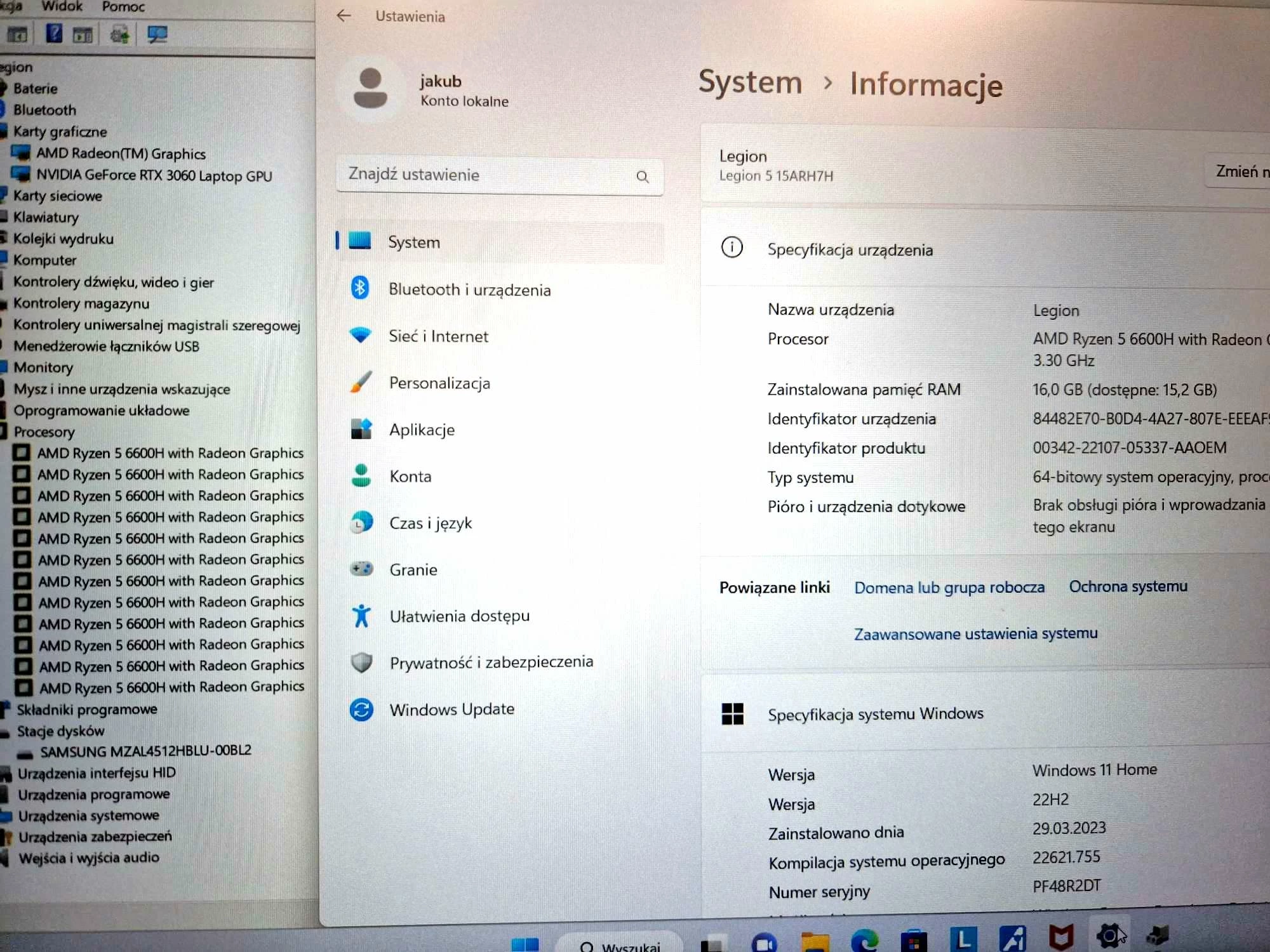Viewport: 1270px width, 952px height.
Task: Open the Domena lub grupa robocza link
Action: [949, 588]
